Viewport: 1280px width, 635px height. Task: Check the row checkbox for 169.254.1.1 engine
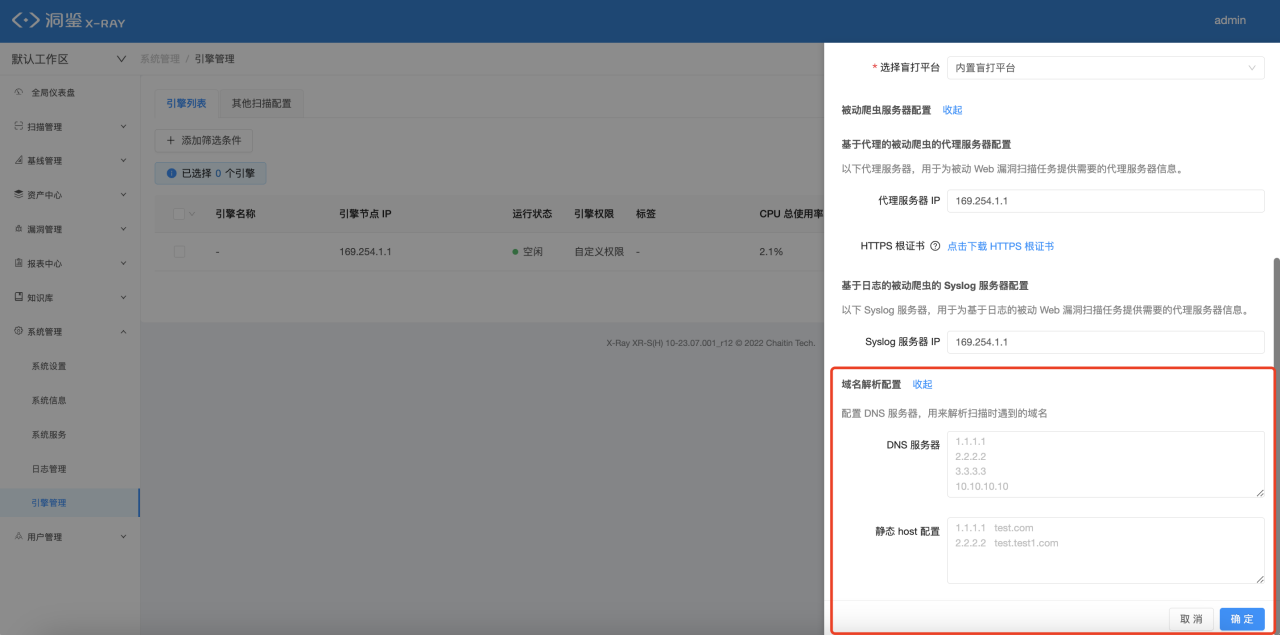pyautogui.click(x=179, y=251)
